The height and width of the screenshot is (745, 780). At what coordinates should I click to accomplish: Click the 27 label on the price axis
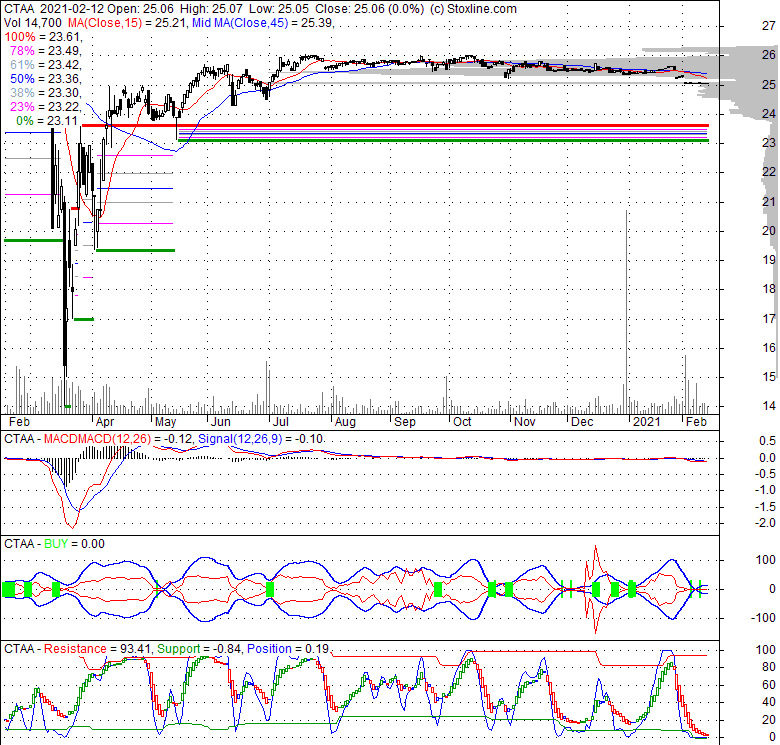(x=769, y=26)
